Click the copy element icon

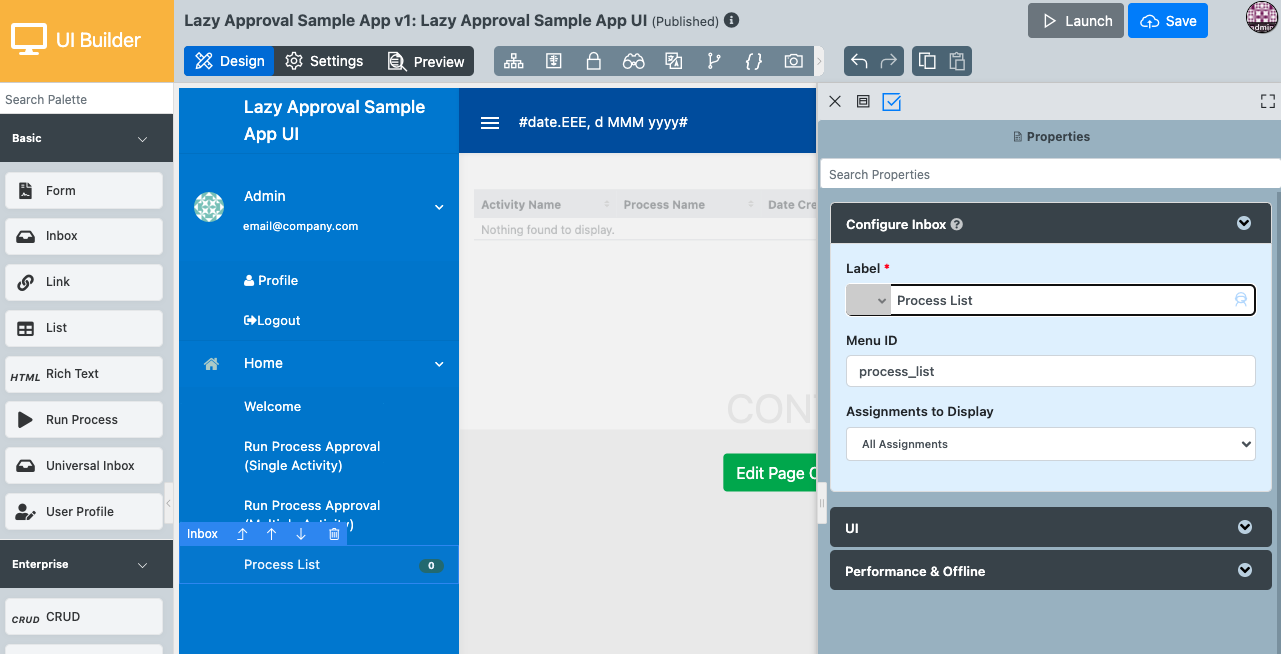coord(927,61)
